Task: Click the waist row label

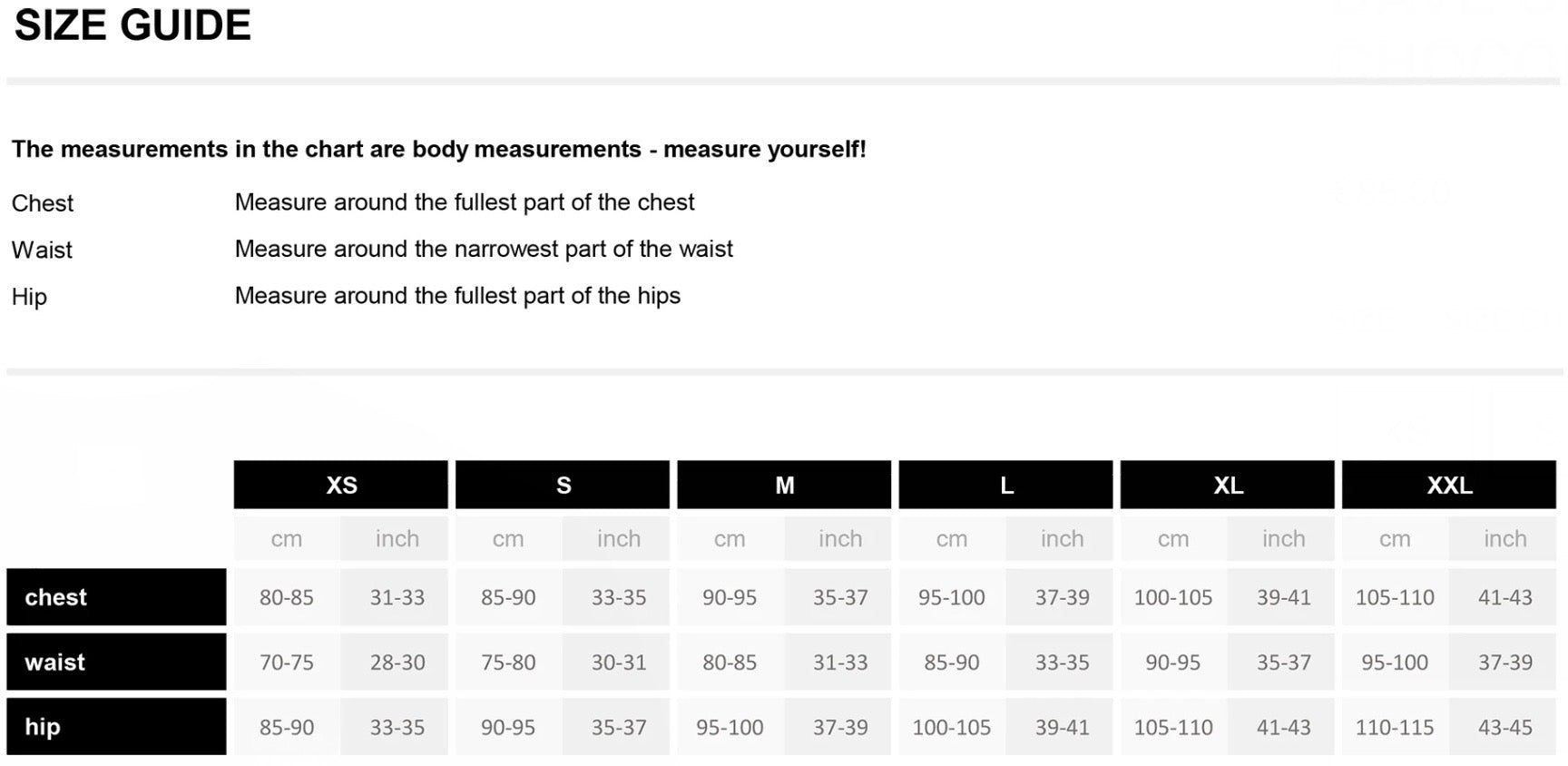Action: [116, 663]
